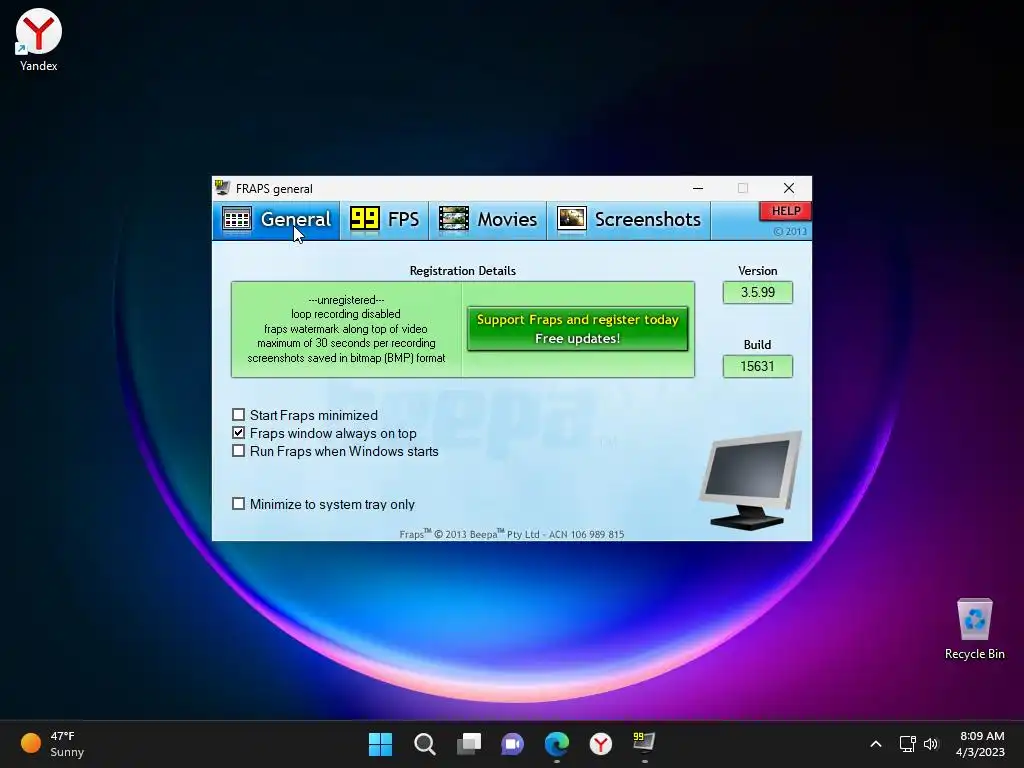Image resolution: width=1024 pixels, height=768 pixels.
Task: Click the Version 3.5.99 field
Action: (x=758, y=293)
